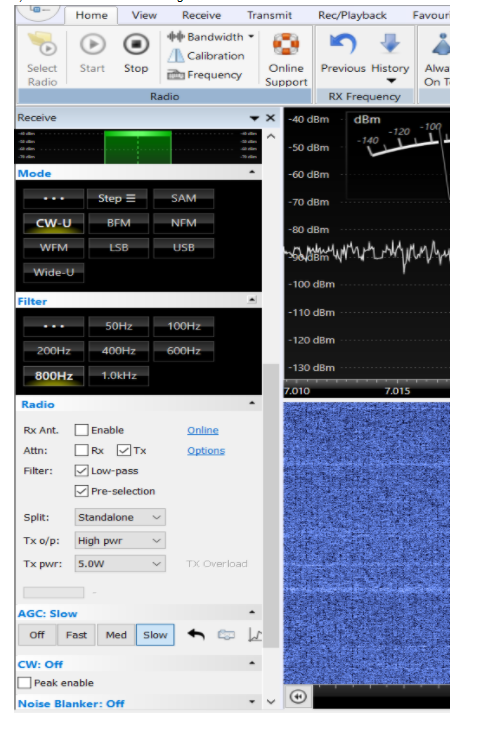
Task: Open the Transmit tab
Action: point(270,15)
